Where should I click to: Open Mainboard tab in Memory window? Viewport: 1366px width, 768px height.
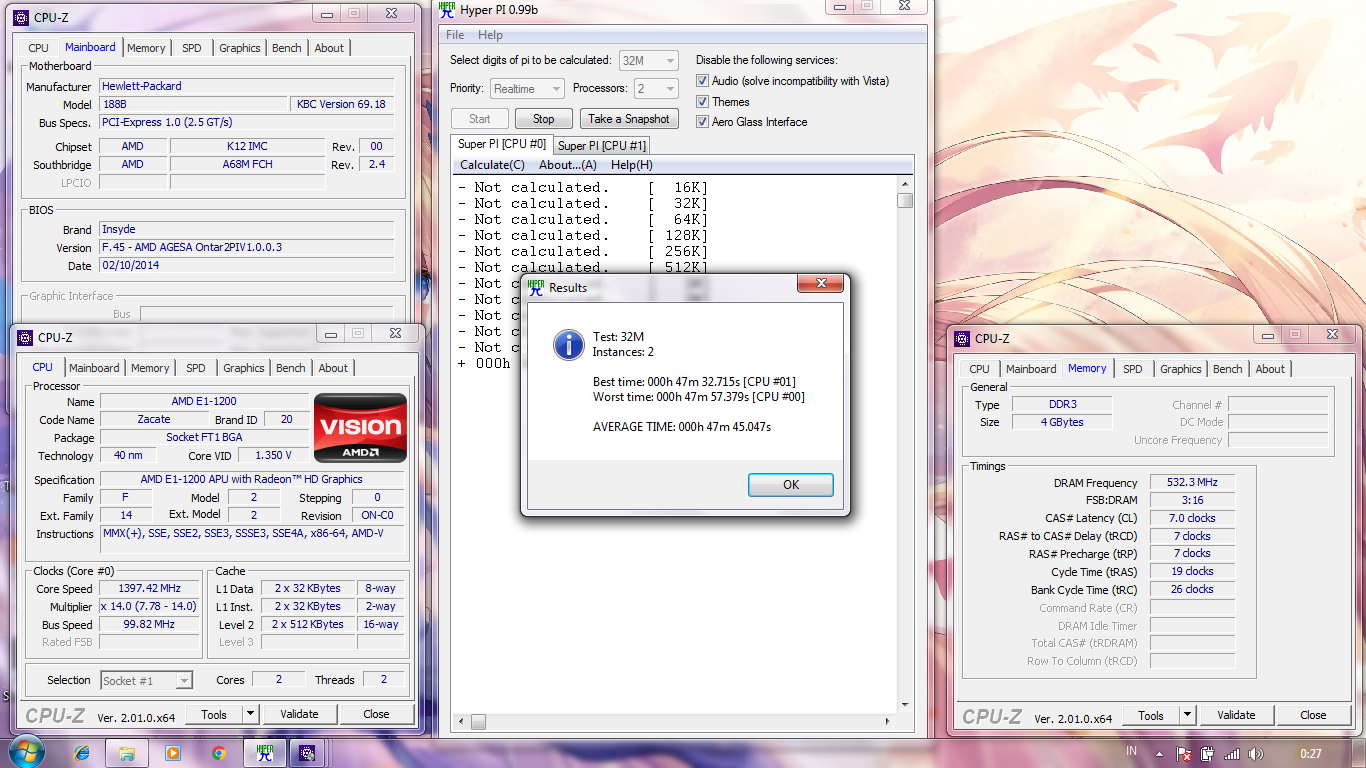(x=1031, y=369)
